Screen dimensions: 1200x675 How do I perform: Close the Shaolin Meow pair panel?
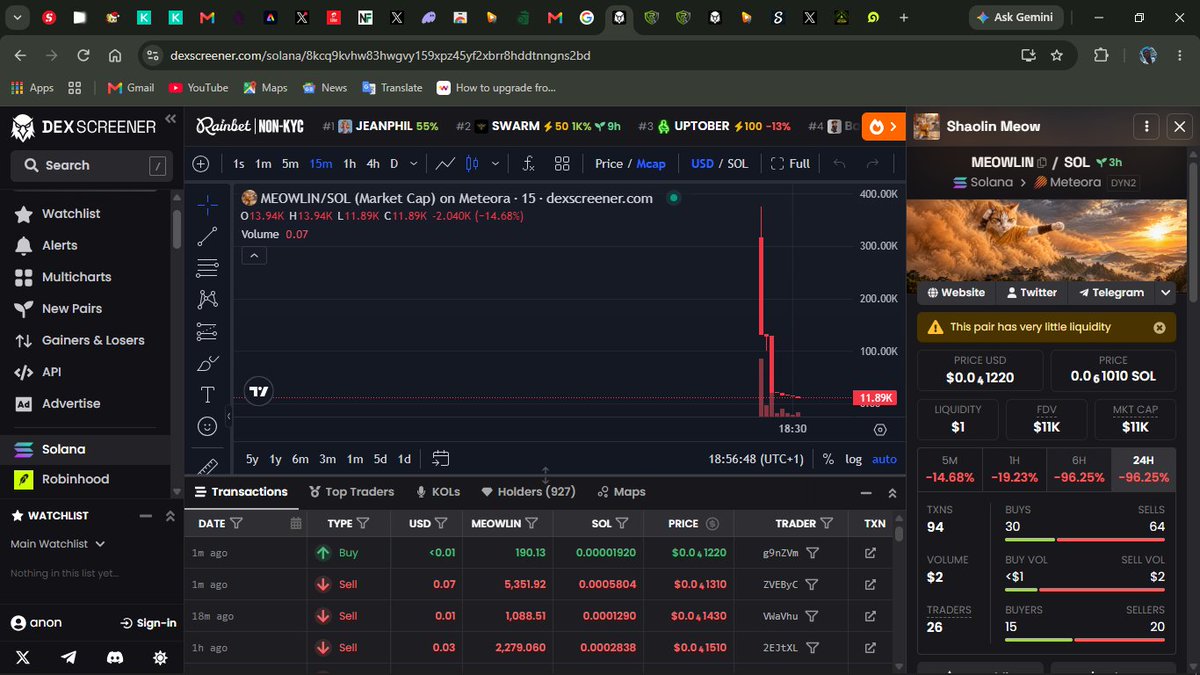[x=1179, y=126]
